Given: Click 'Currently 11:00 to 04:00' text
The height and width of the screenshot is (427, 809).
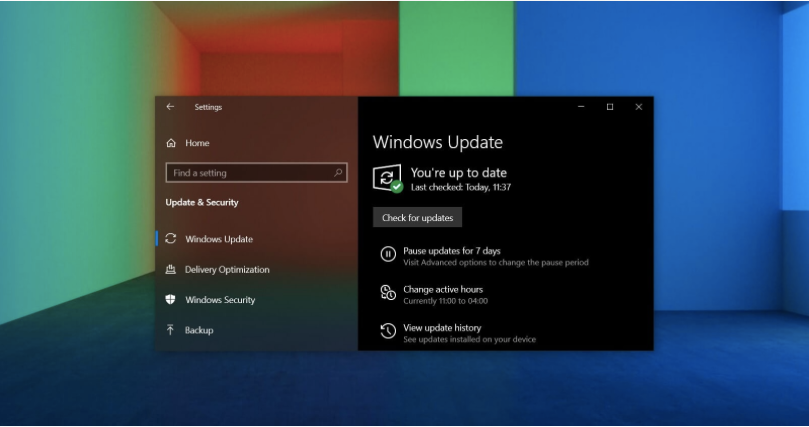Looking at the screenshot, I should pos(445,301).
